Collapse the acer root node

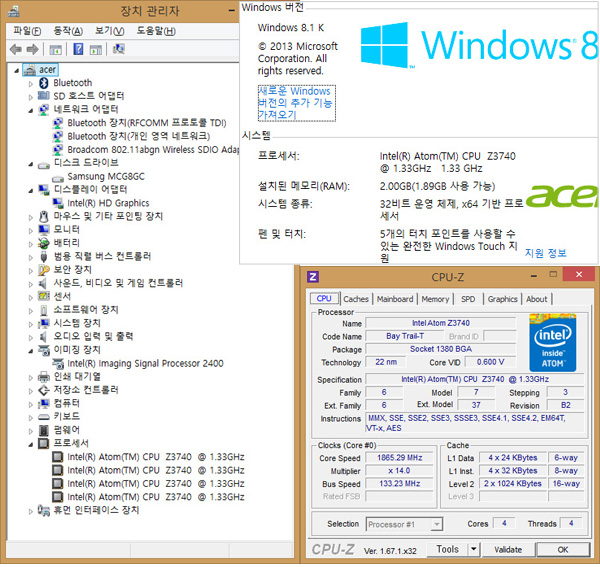point(16,71)
